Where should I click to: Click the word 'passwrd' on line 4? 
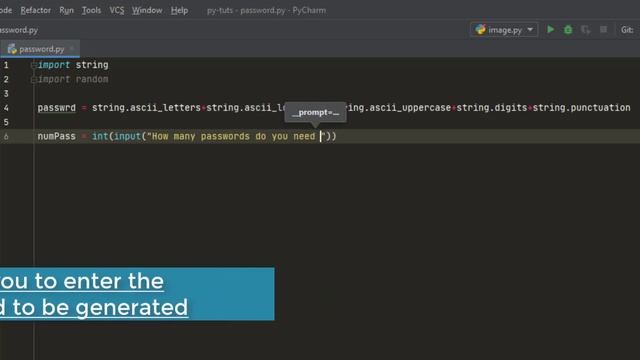coord(56,108)
